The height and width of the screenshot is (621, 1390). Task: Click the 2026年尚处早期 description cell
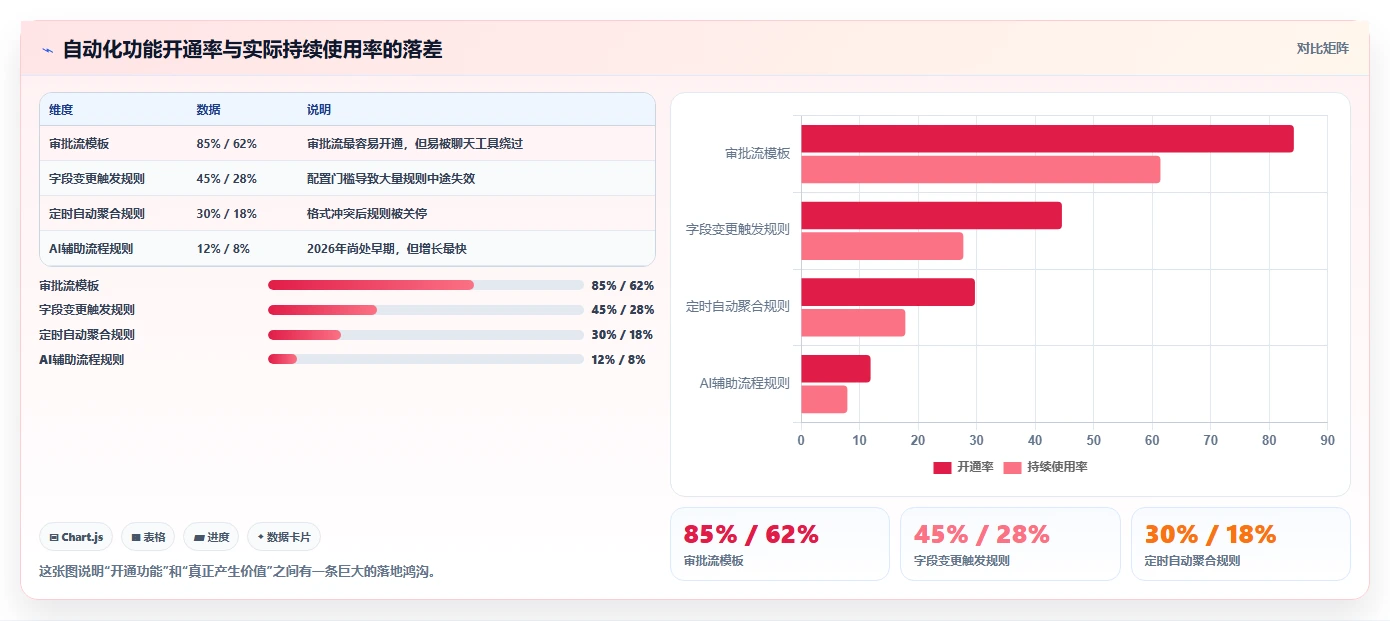coord(387,249)
